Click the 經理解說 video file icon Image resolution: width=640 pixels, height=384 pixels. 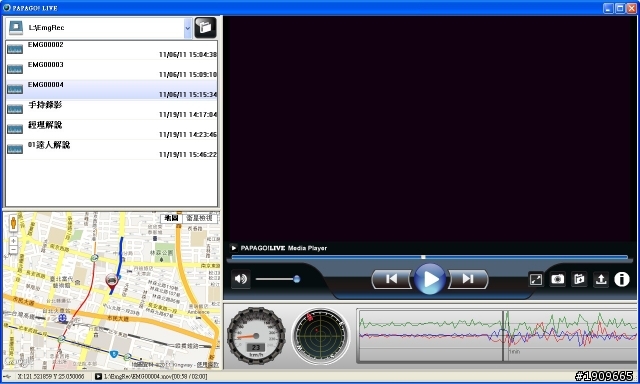(x=15, y=129)
